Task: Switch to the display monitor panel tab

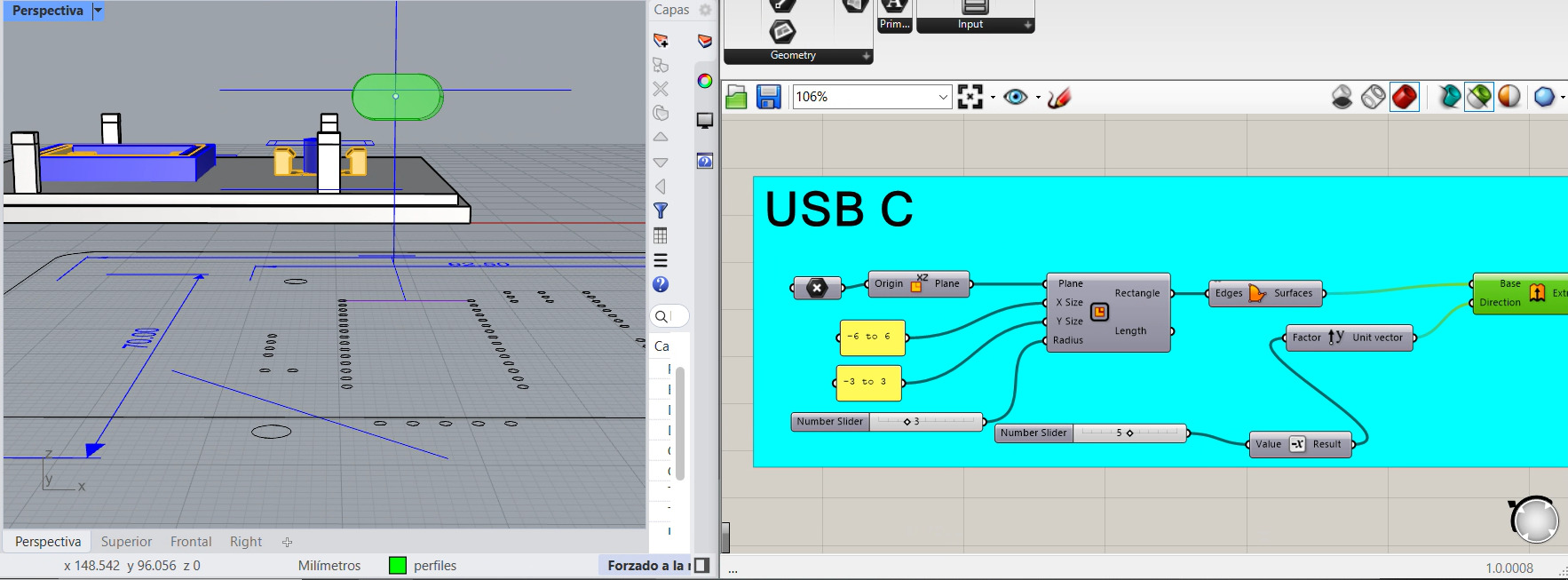Action: tap(705, 121)
